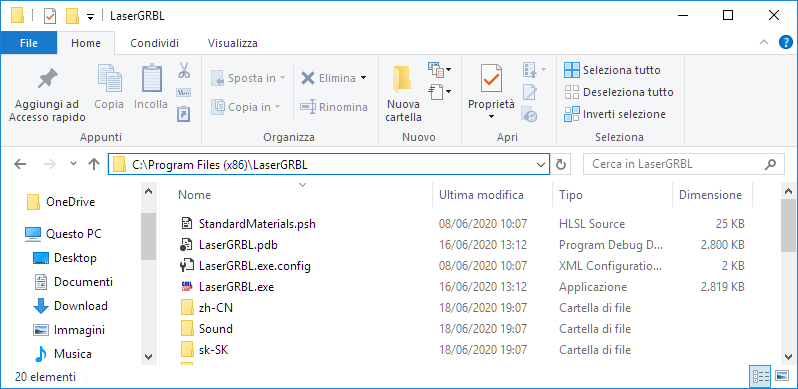Switch to large icons view in status bar
This screenshot has width=798, height=389.
(x=782, y=376)
